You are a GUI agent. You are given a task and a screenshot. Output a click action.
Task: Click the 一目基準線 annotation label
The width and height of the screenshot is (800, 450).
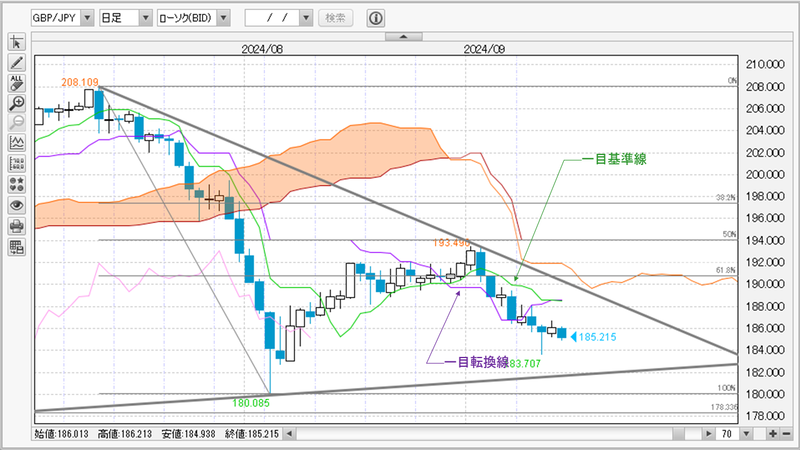point(614,159)
